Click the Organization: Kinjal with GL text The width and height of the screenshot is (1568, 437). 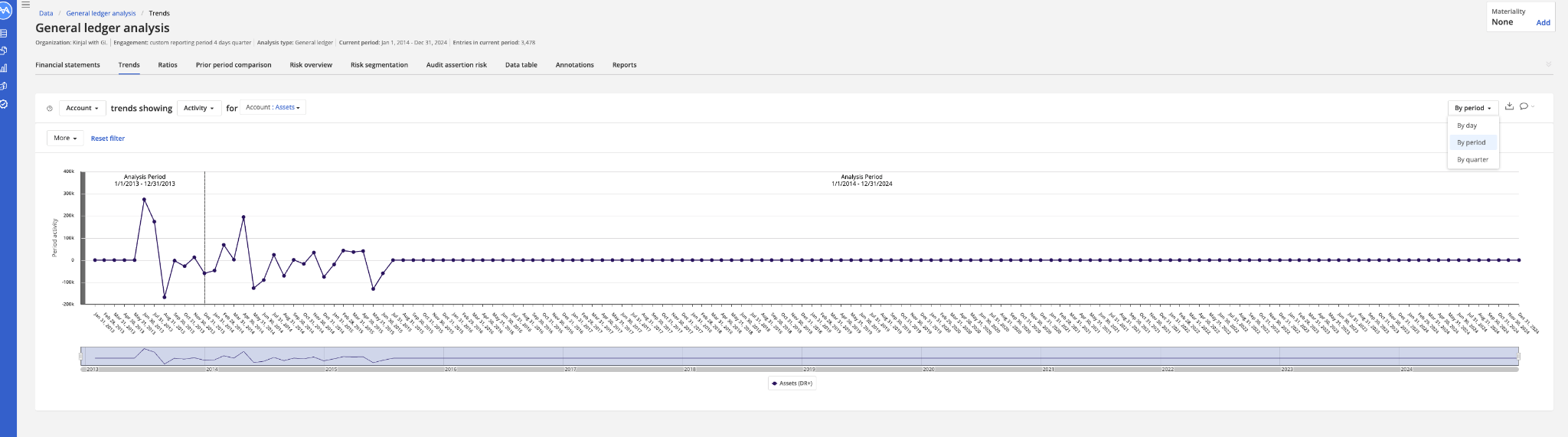(x=71, y=43)
